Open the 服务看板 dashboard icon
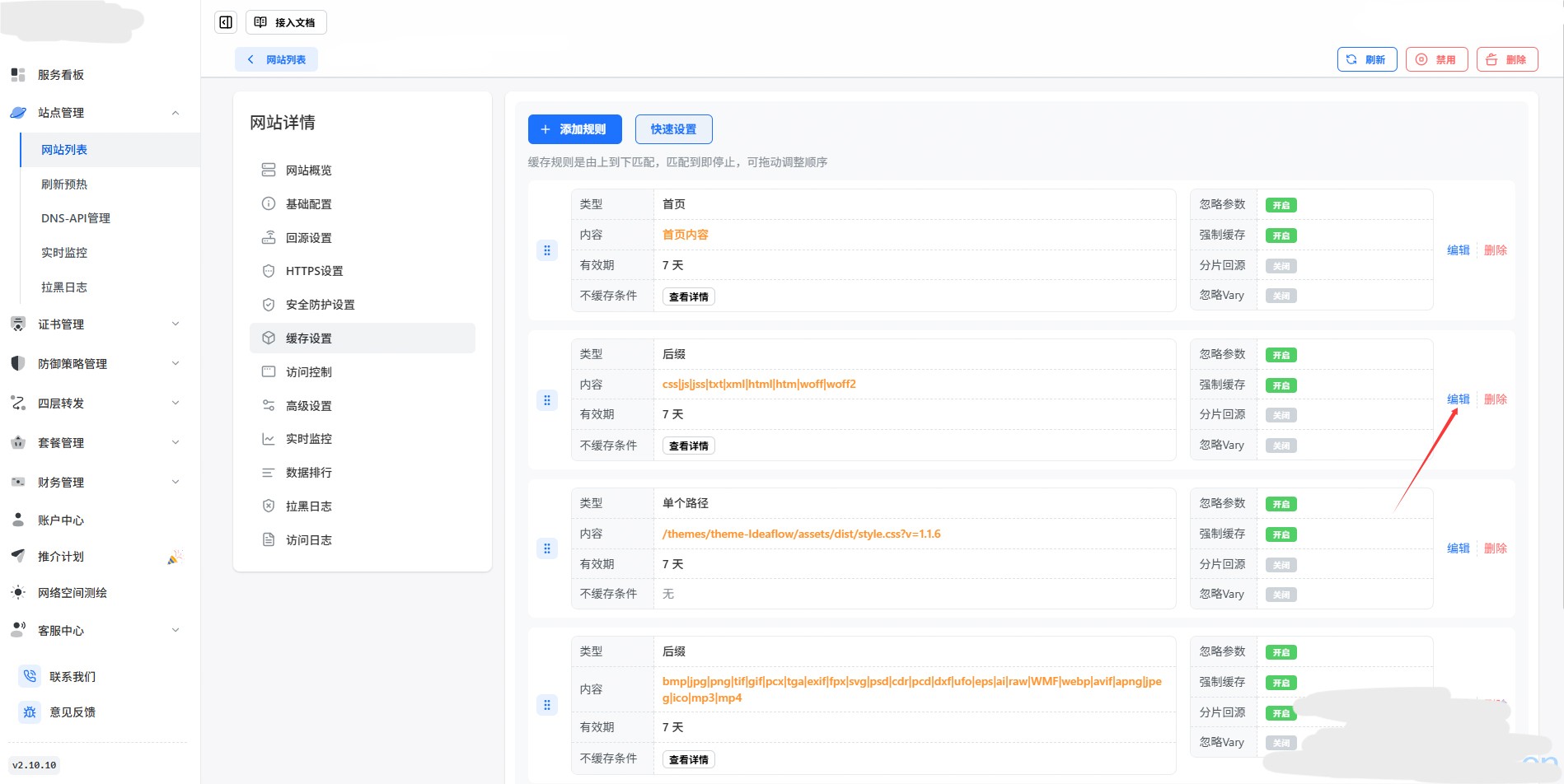 point(18,75)
